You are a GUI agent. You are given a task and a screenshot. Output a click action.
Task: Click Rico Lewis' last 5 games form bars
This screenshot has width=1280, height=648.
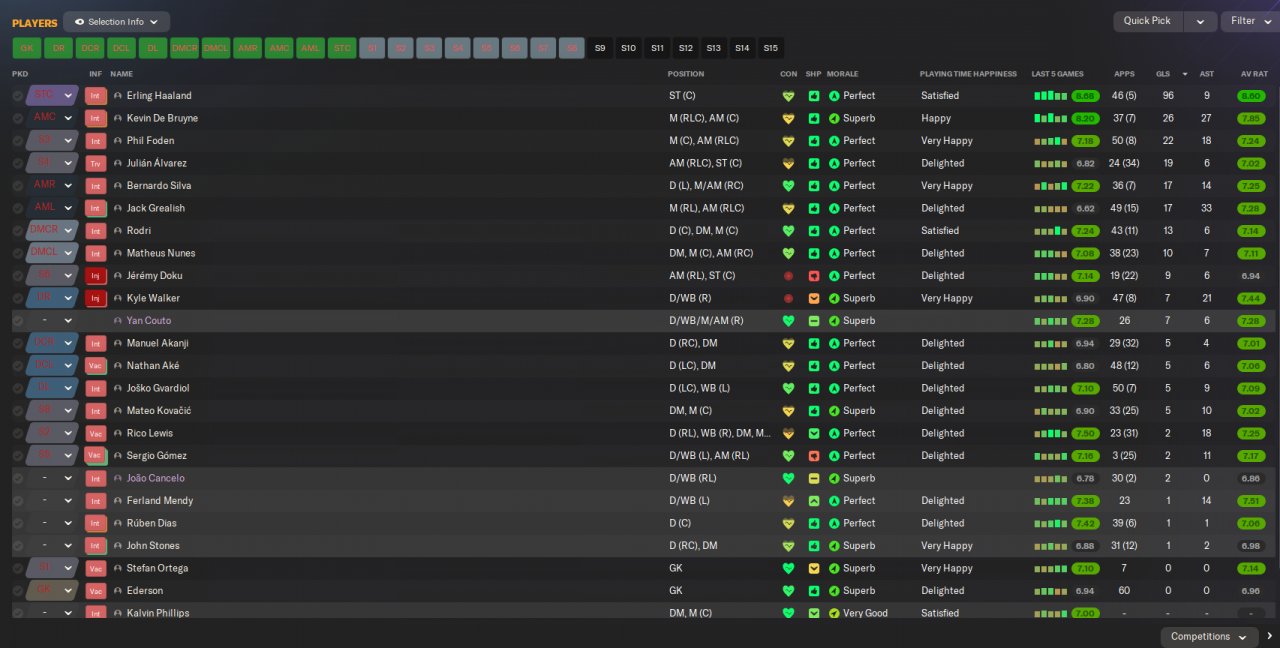click(1050, 433)
